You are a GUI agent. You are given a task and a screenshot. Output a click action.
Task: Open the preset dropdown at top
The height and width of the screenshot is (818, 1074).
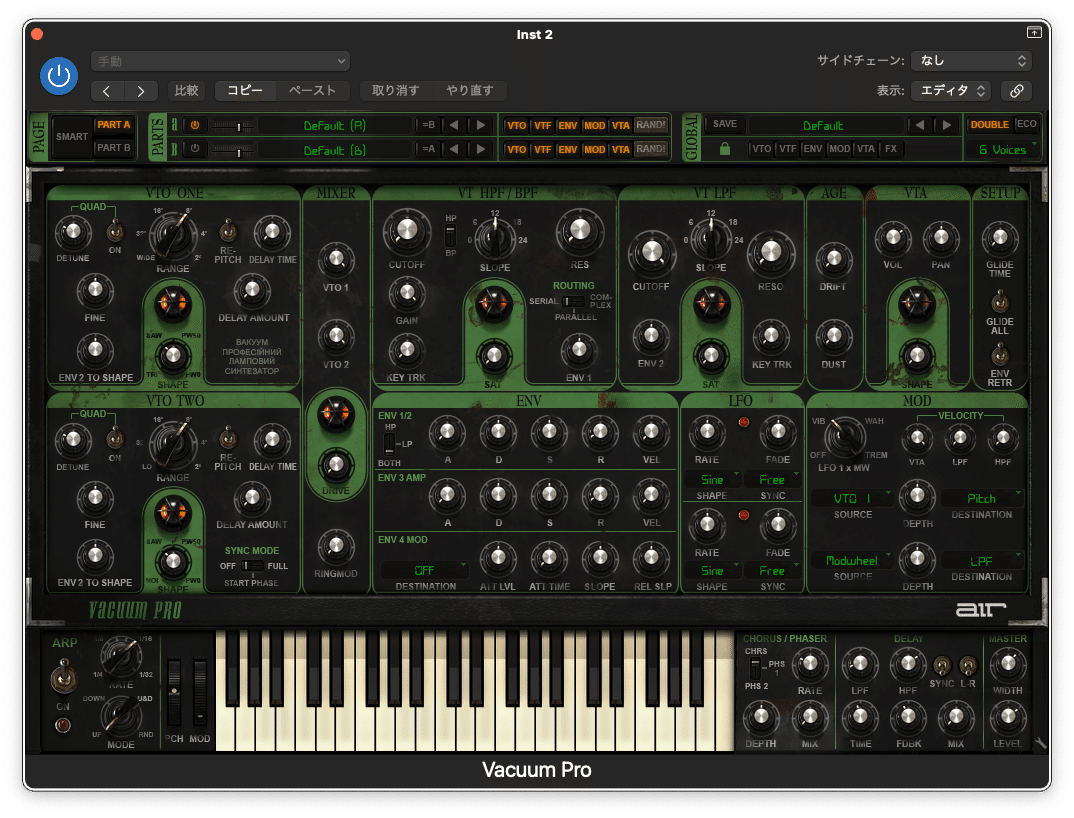click(x=221, y=61)
